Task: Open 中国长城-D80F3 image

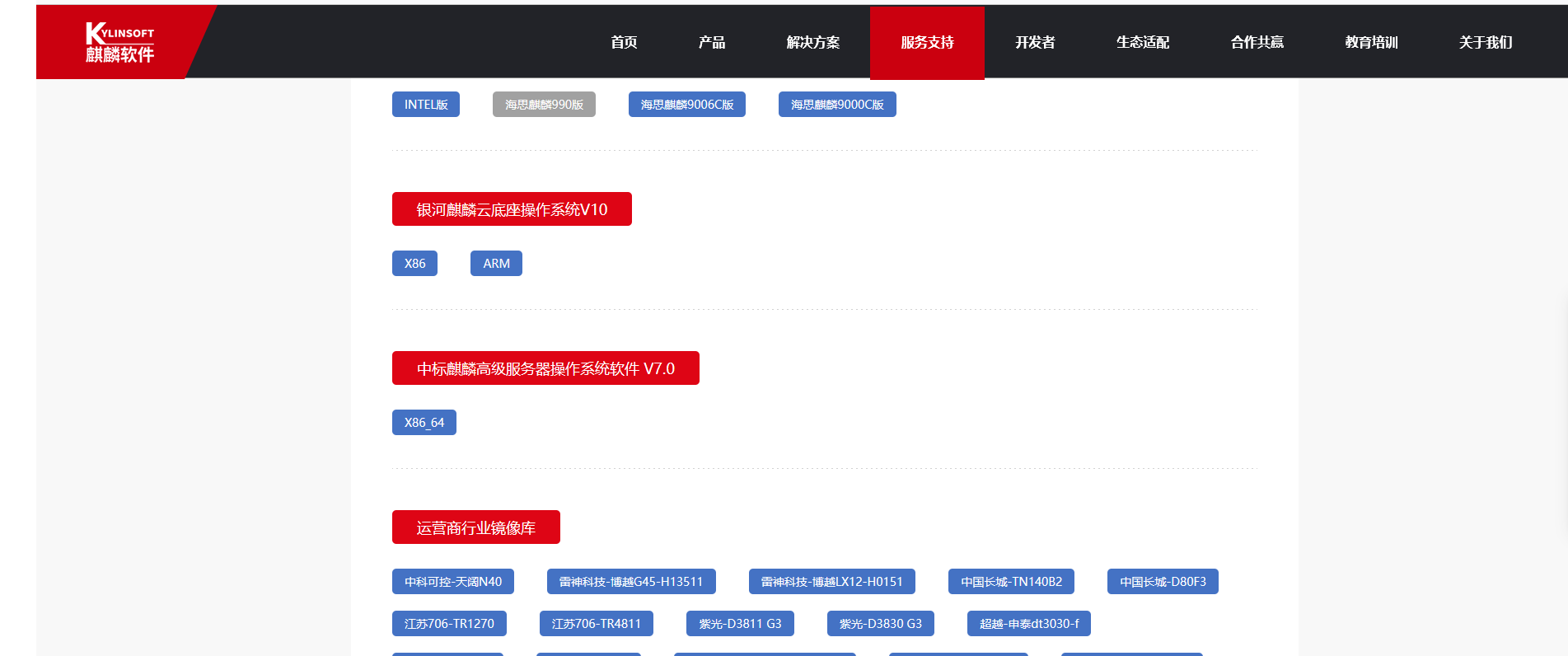Action: pyautogui.click(x=1163, y=582)
